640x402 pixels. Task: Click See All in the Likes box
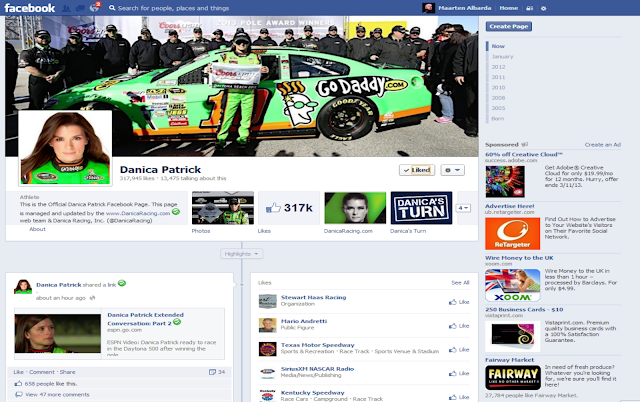(x=460, y=282)
